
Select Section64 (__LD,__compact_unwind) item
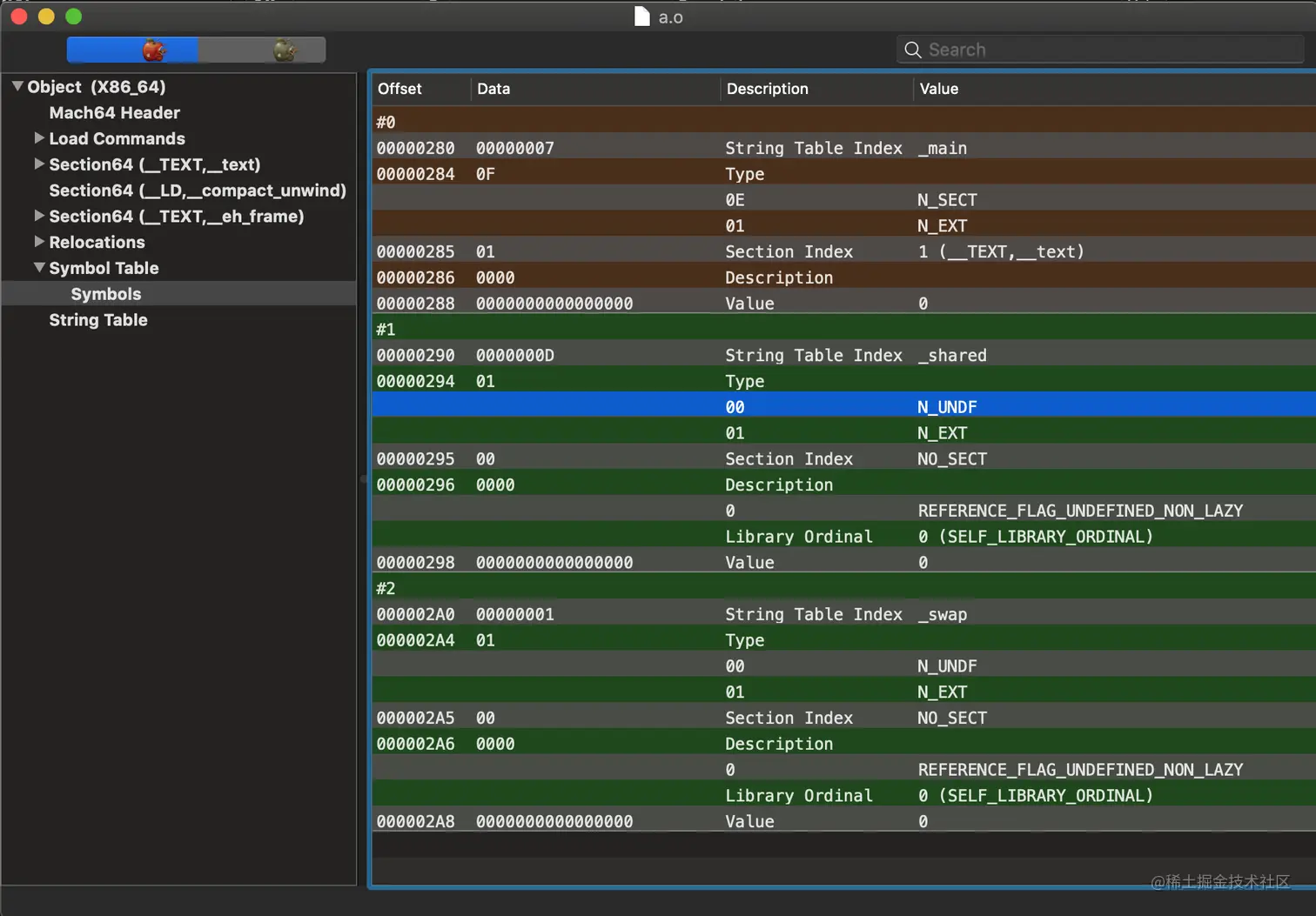(x=198, y=191)
